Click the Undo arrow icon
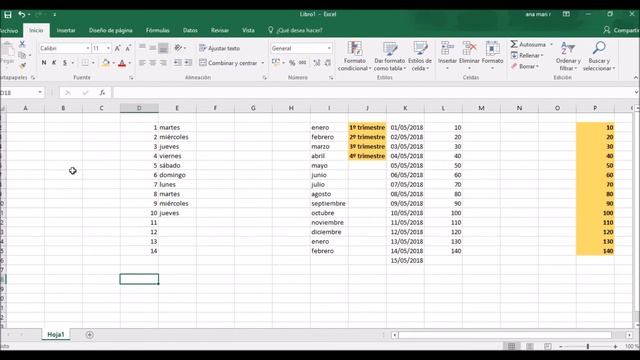The image size is (640, 360). pyautogui.click(x=22, y=14)
